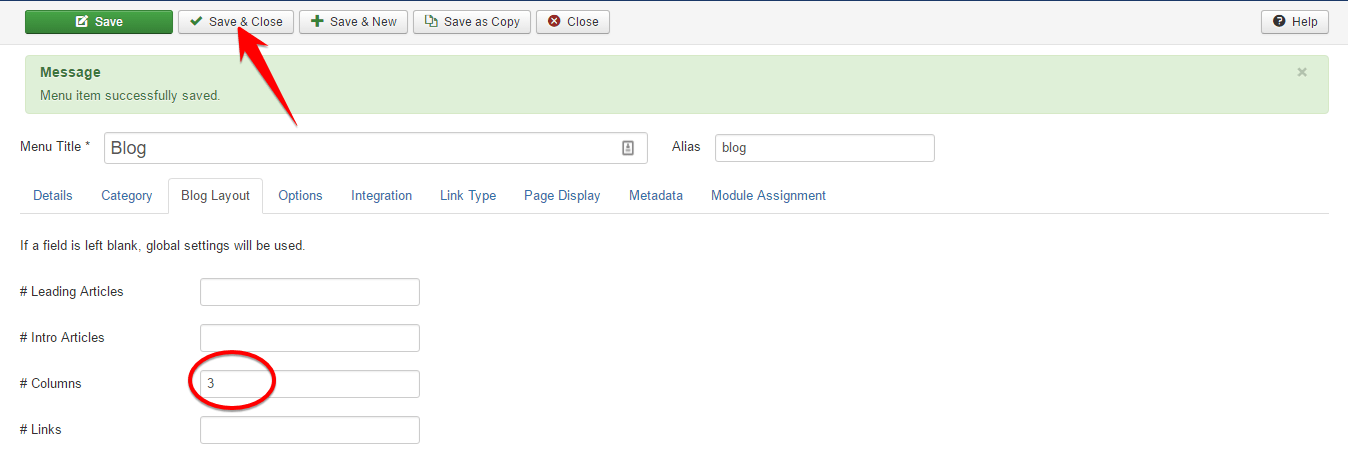Open the Metadata tab
1348x452 pixels.
pos(656,196)
